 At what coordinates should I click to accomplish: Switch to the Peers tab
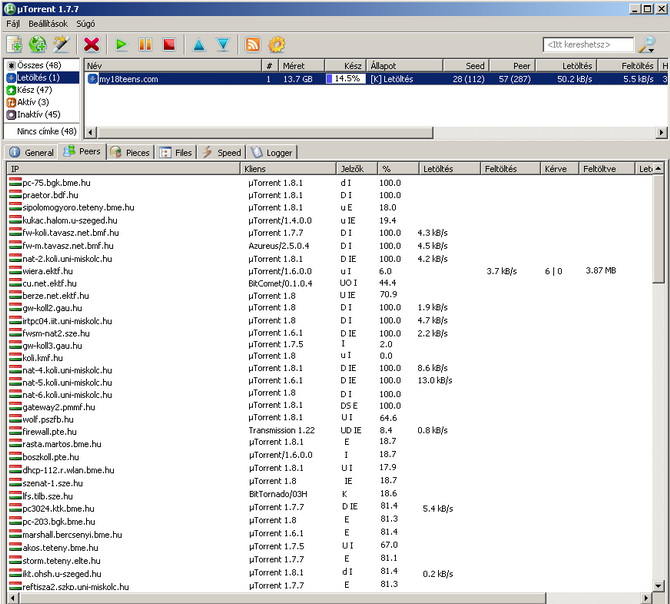point(82,151)
